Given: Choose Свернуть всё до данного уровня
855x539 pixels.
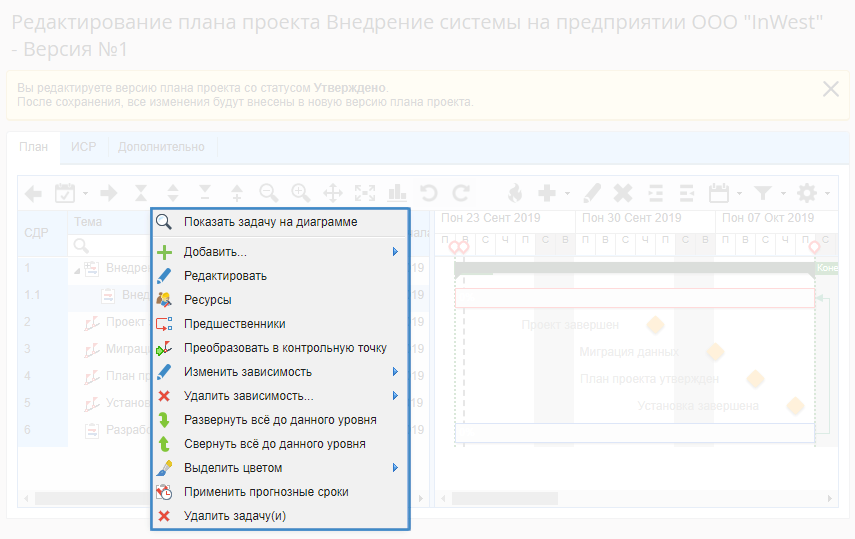Looking at the screenshot, I should click(274, 443).
